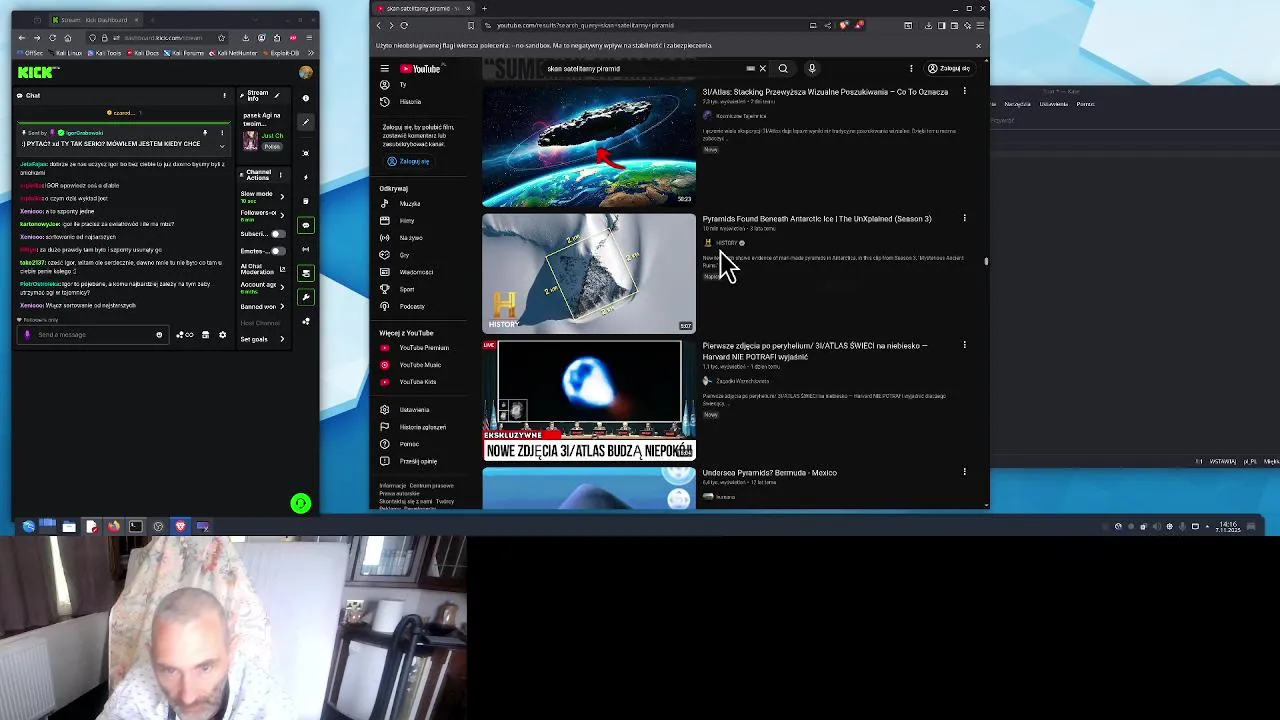Viewport: 1280px width, 720px height.
Task: Open Kick Chat panel three-dot menu
Action: [224, 96]
